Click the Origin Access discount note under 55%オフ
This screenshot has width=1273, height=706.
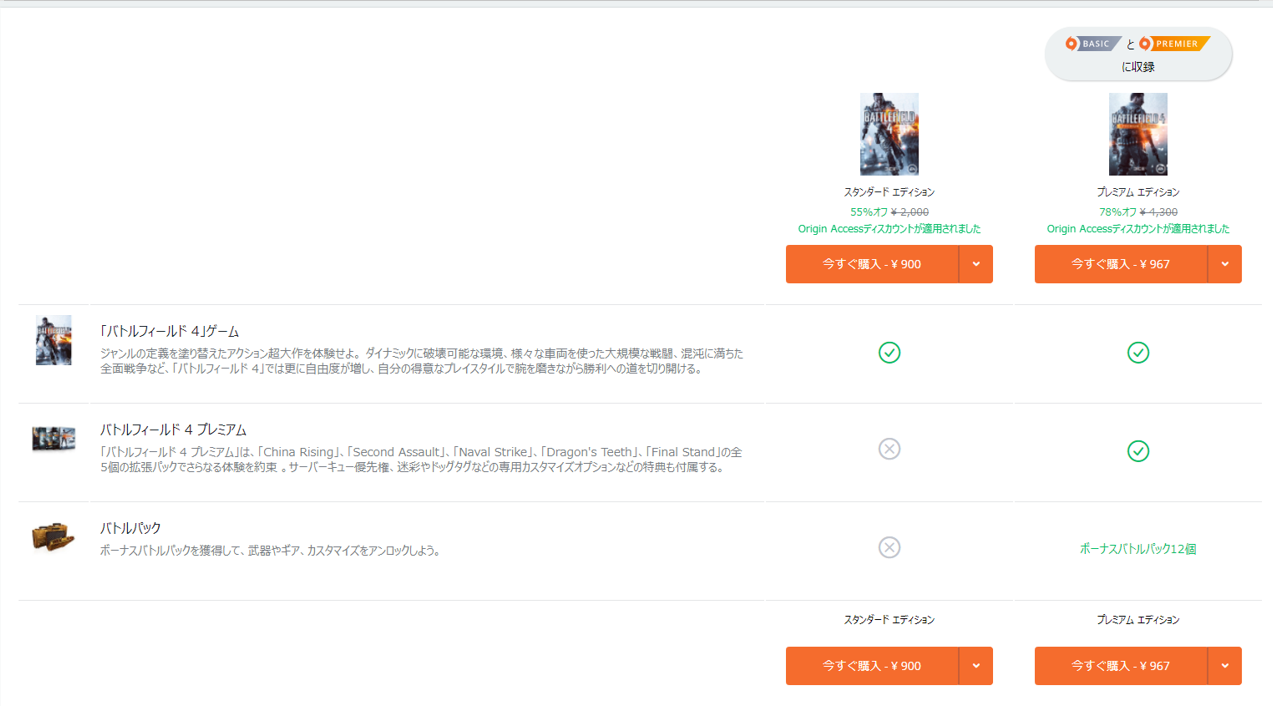[x=889, y=229]
